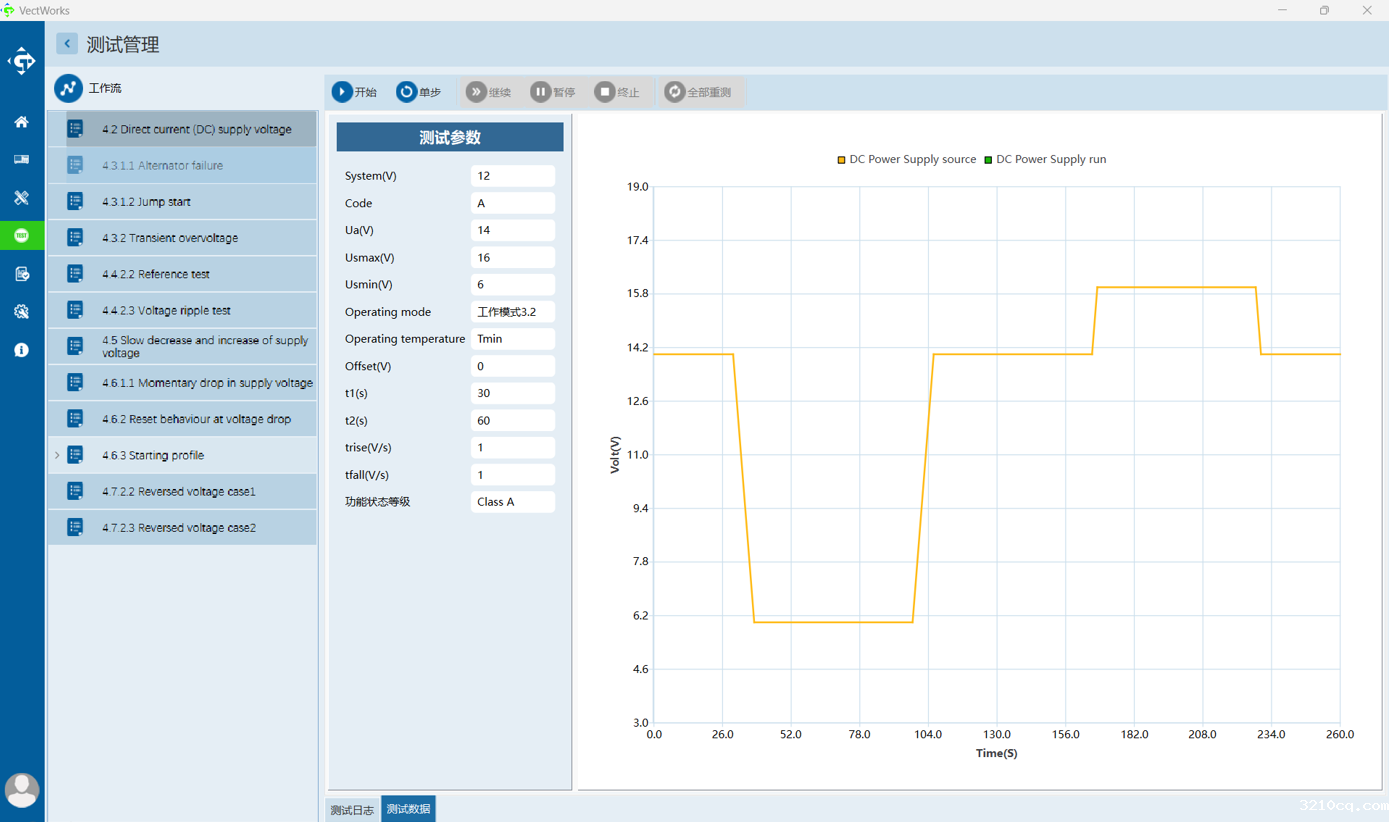
Task: Toggle DC Power Supply source legend swatch
Action: point(841,160)
